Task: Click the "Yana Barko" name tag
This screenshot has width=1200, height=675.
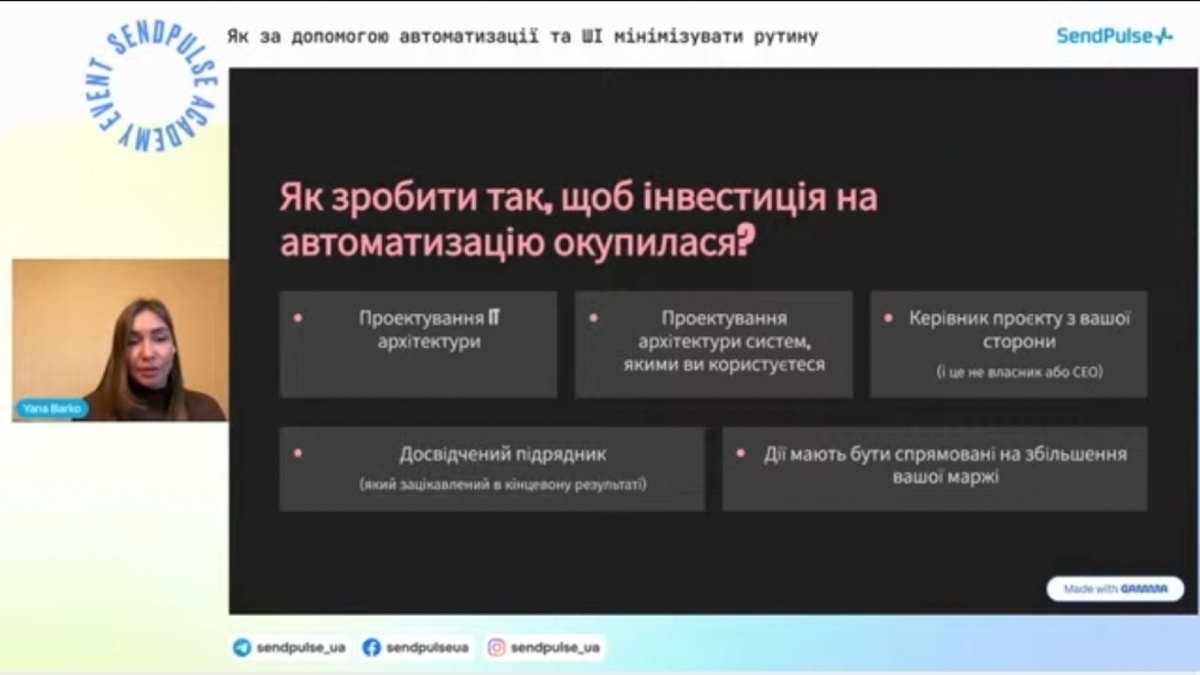Action: (x=51, y=409)
